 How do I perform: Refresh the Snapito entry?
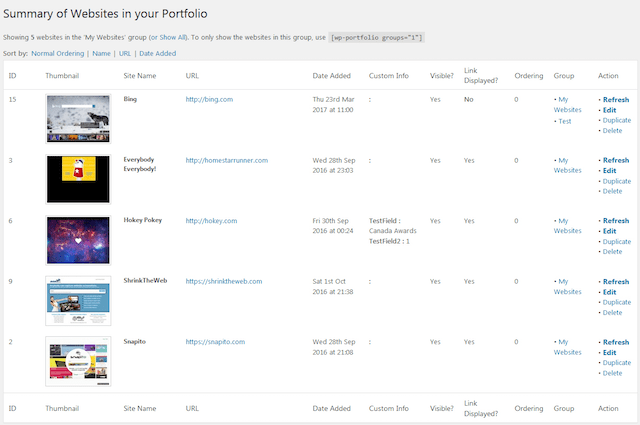pos(616,342)
